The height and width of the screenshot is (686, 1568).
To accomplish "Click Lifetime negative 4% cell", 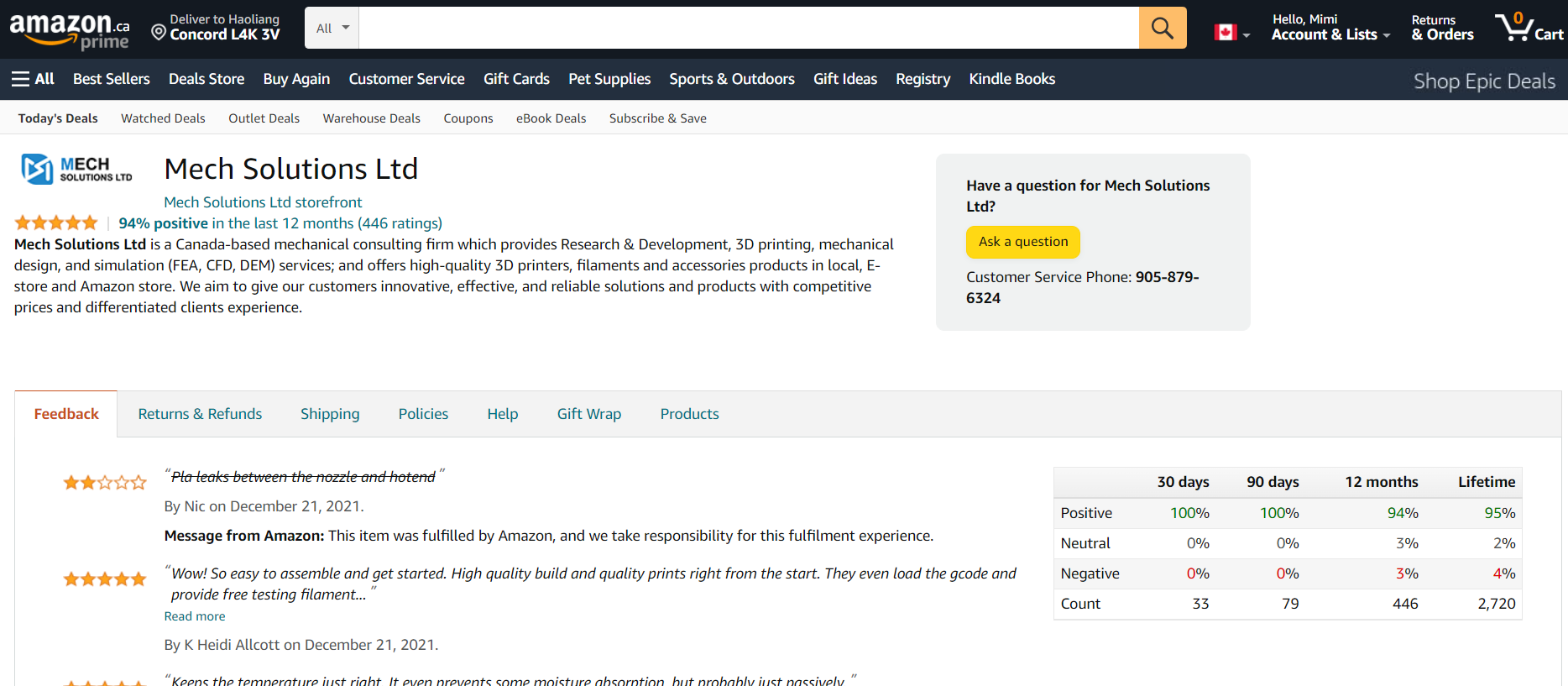I will 1504,573.
